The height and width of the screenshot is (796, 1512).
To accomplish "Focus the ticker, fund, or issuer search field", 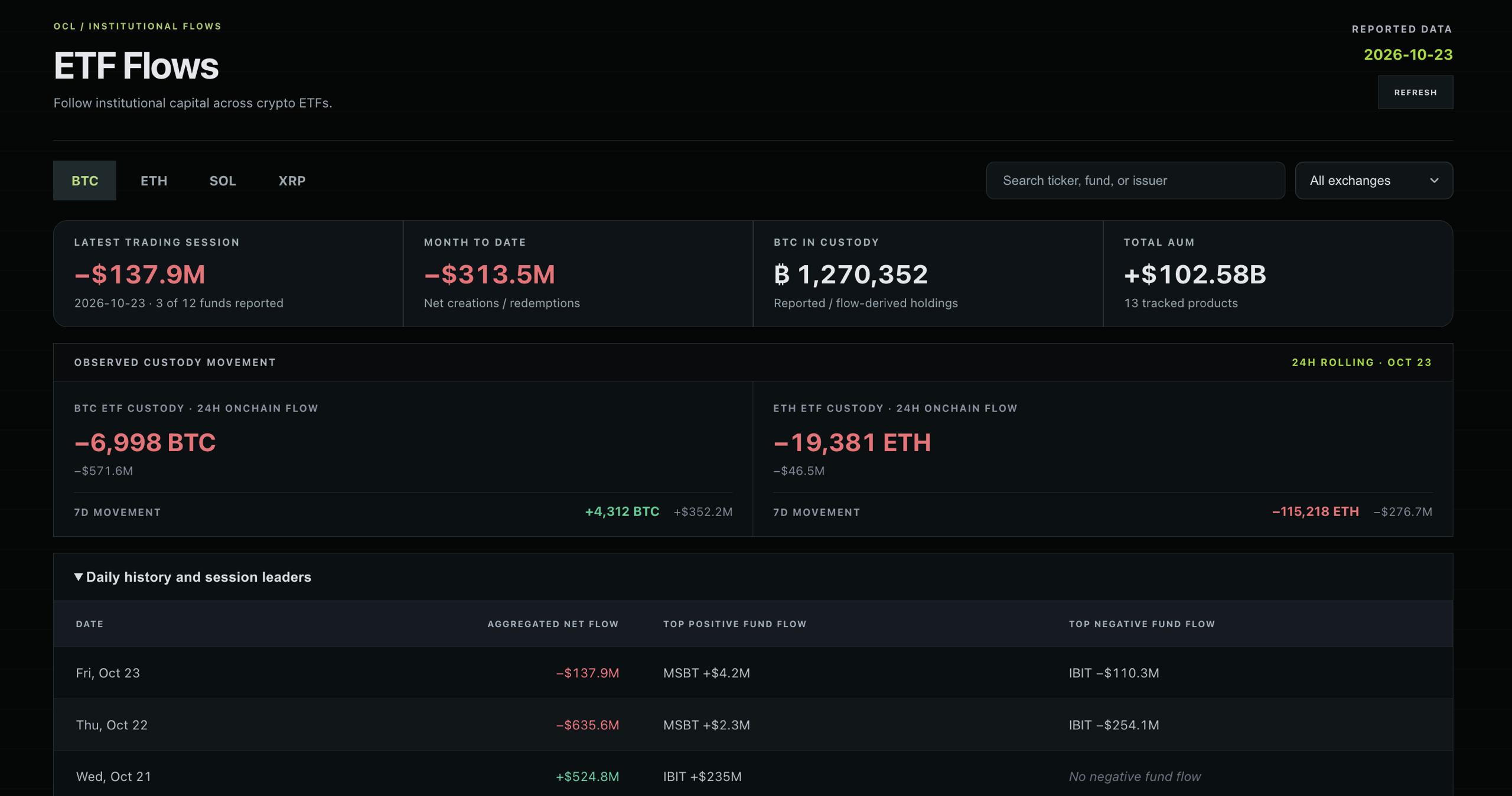I will tap(1135, 181).
